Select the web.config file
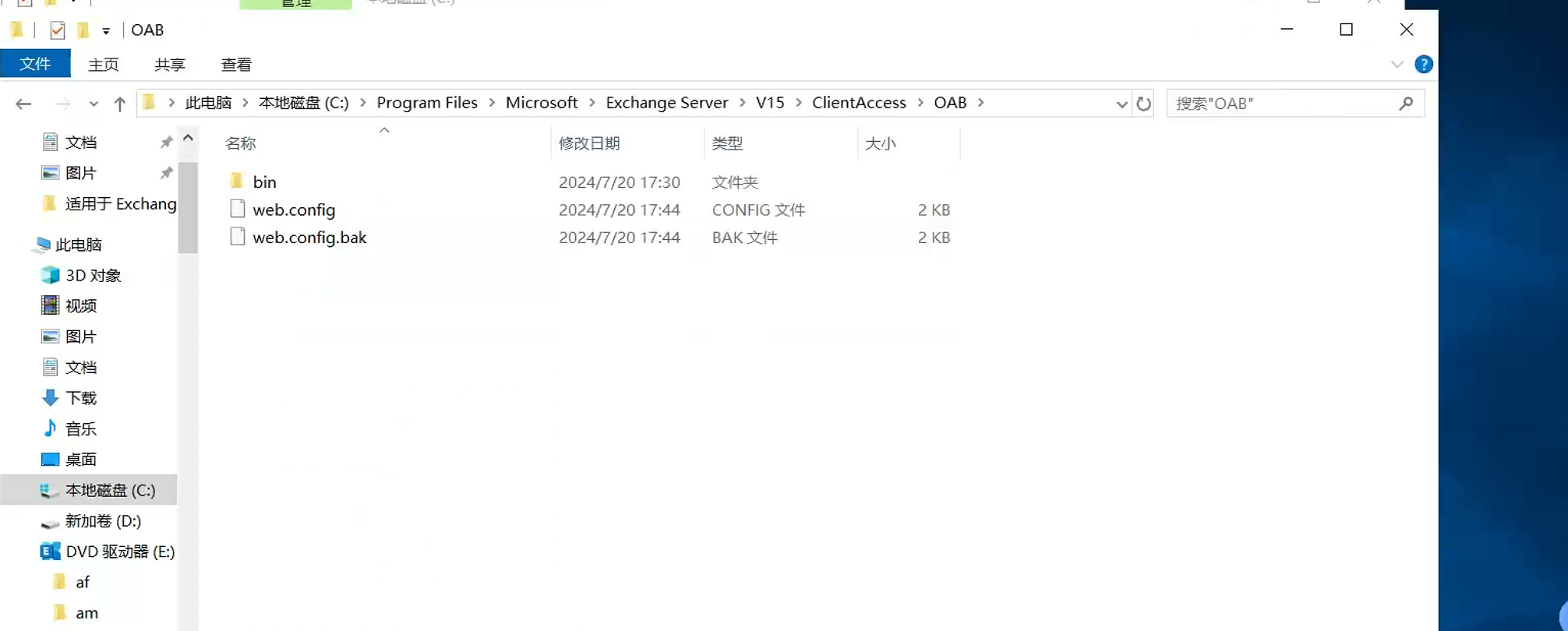1568x631 pixels. 294,210
